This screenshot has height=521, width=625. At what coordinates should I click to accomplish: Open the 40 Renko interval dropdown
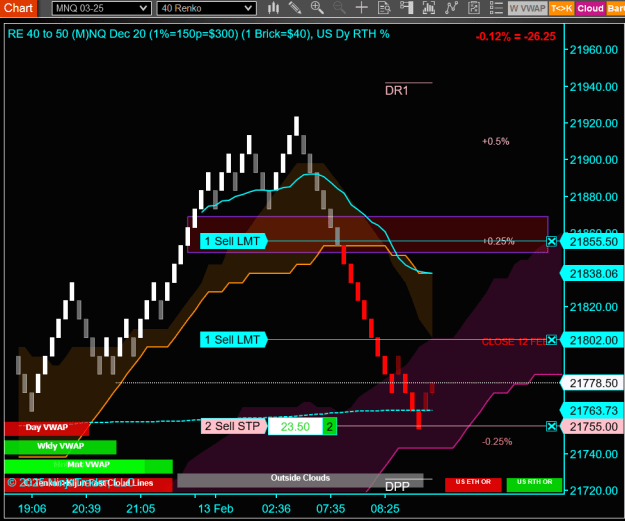coord(206,8)
